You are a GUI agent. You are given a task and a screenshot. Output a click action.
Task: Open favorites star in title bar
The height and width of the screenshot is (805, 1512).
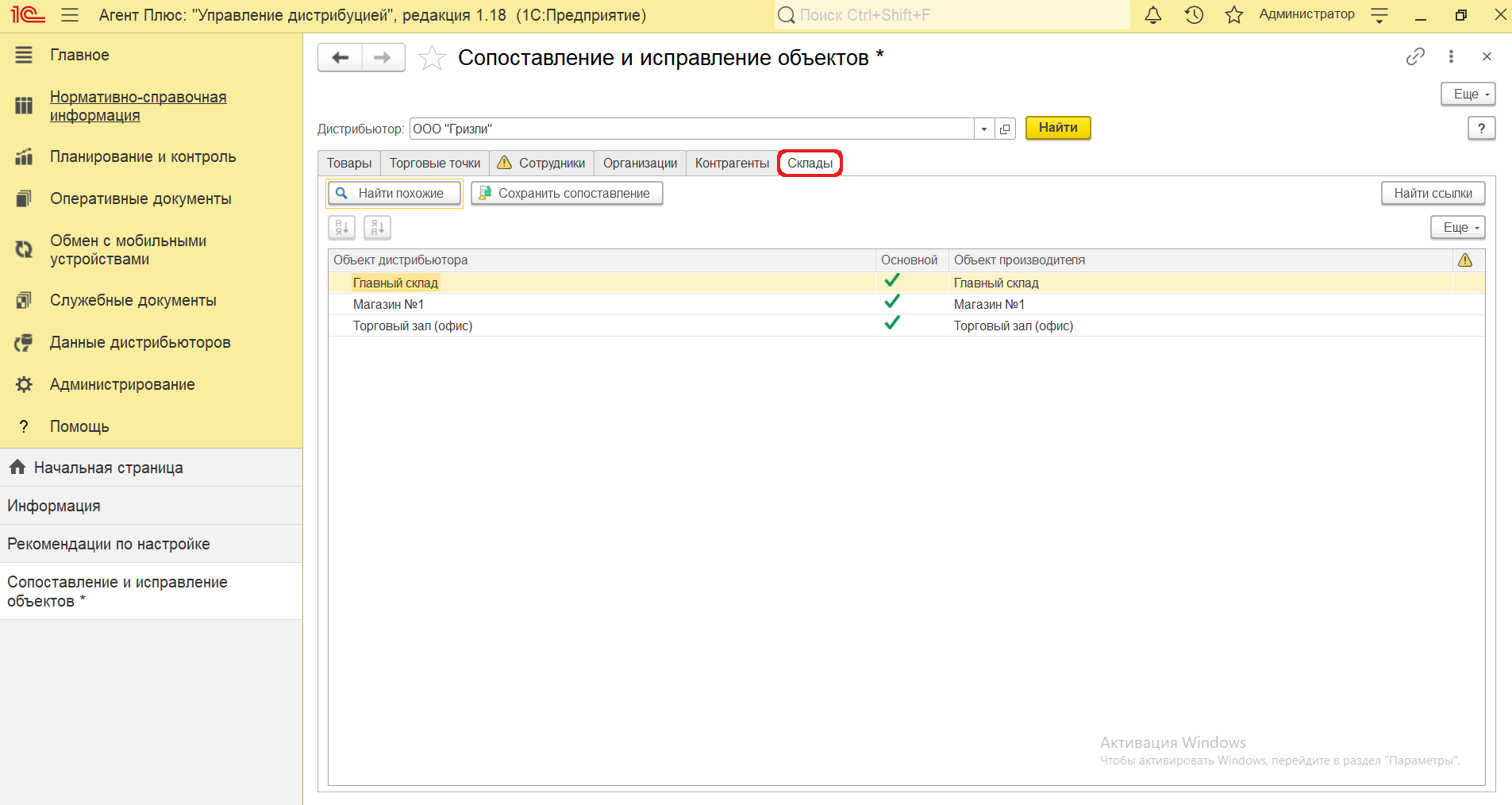tap(1234, 15)
